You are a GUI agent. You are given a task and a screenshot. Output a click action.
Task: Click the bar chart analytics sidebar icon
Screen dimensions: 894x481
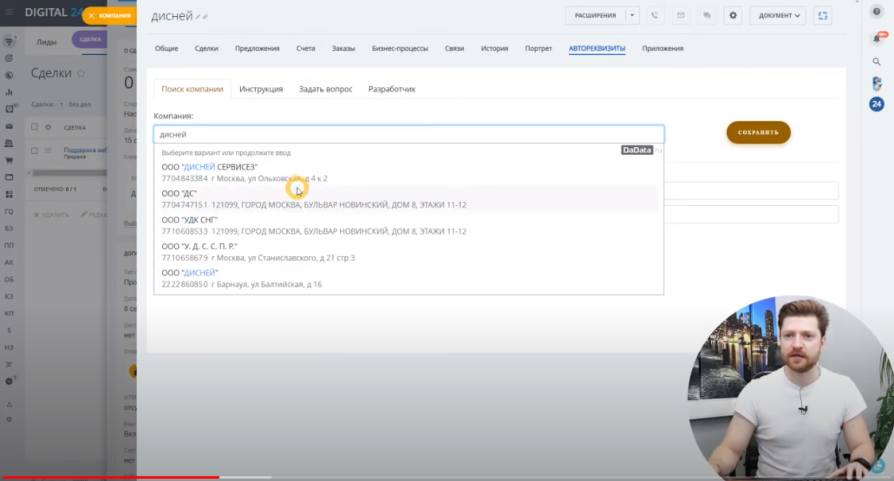click(x=9, y=92)
